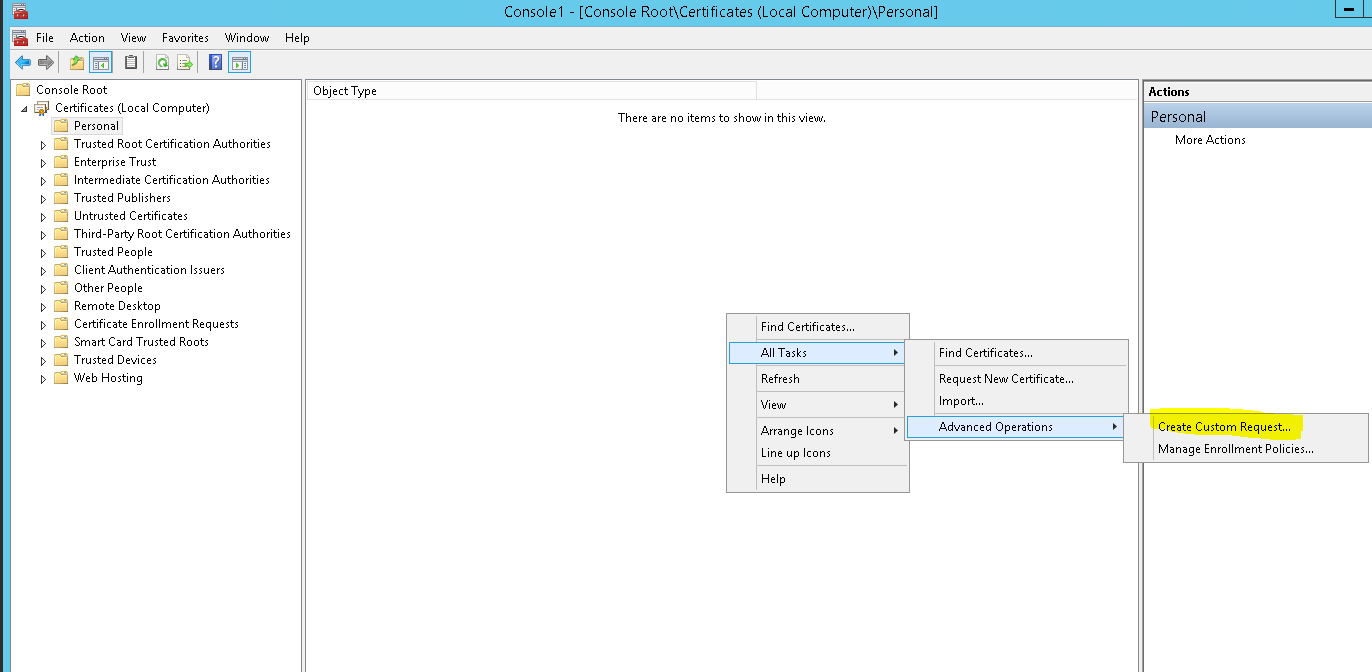
Task: Toggle the Show/Hide Action Pane icon
Action: (x=239, y=63)
